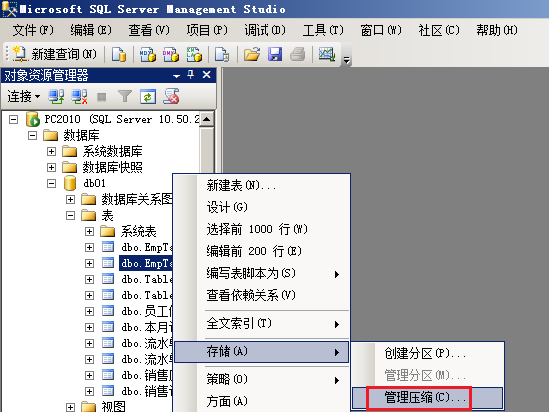
Task: Open 策略(O) submenu
Action: pyautogui.click(x=262, y=379)
